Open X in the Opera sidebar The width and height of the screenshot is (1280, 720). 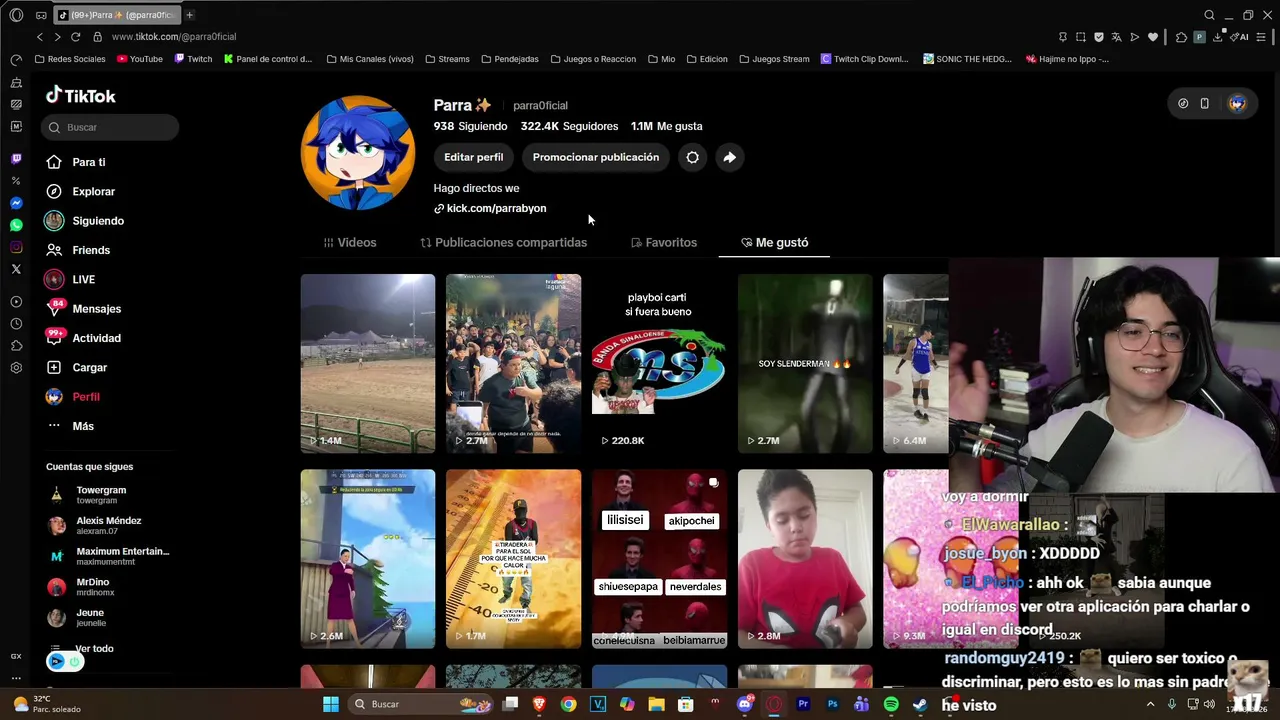16,269
